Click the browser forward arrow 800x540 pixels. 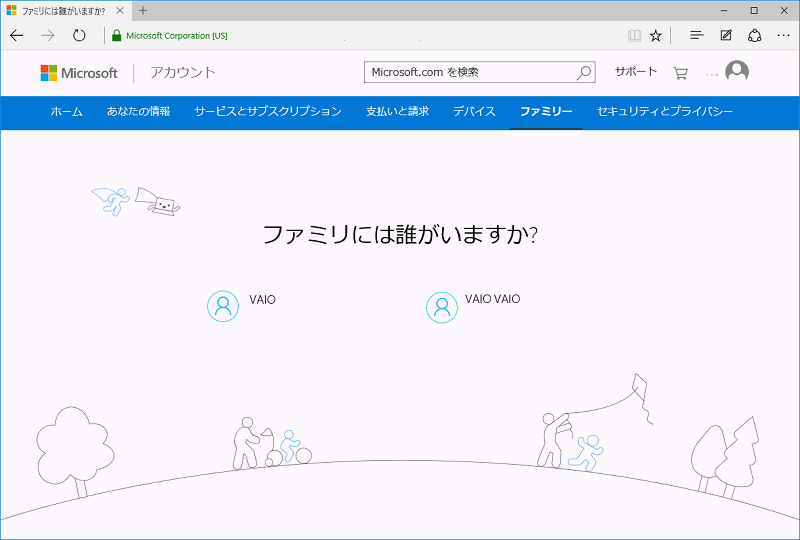(47, 35)
